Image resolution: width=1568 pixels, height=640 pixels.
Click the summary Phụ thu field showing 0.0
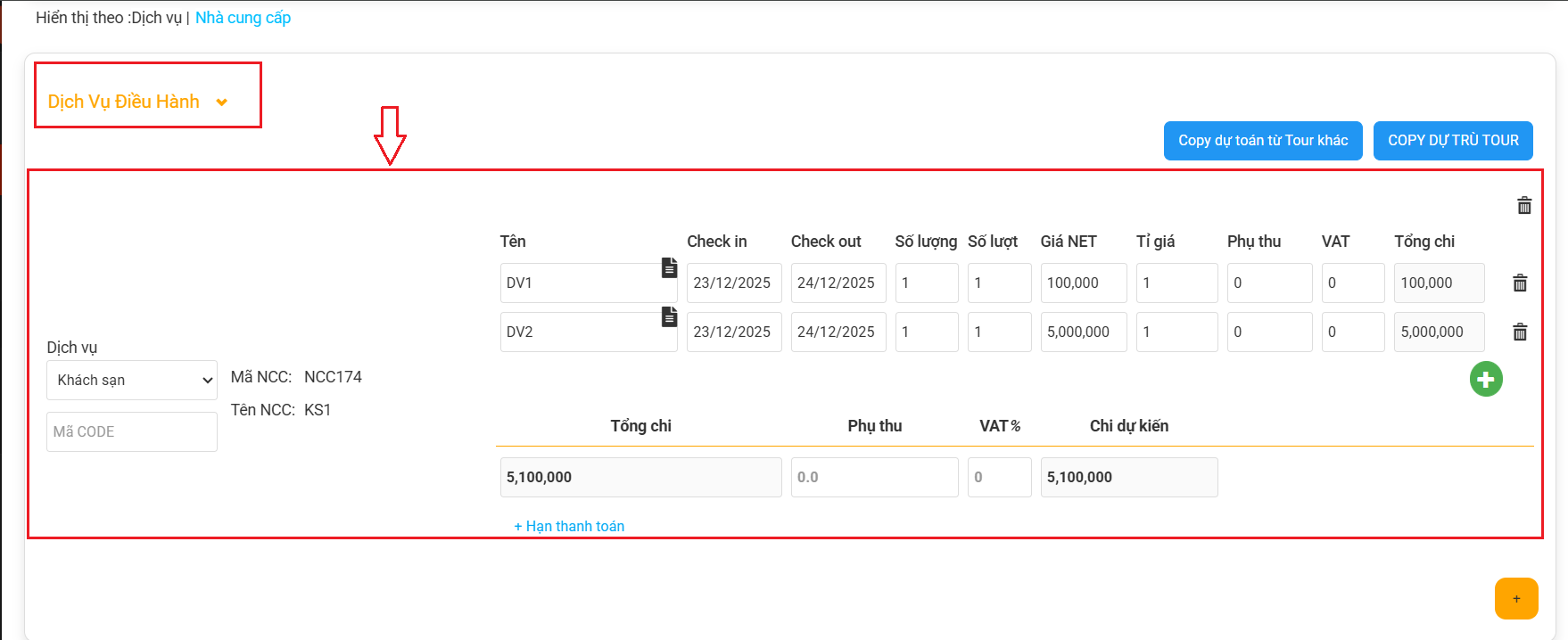click(x=873, y=478)
